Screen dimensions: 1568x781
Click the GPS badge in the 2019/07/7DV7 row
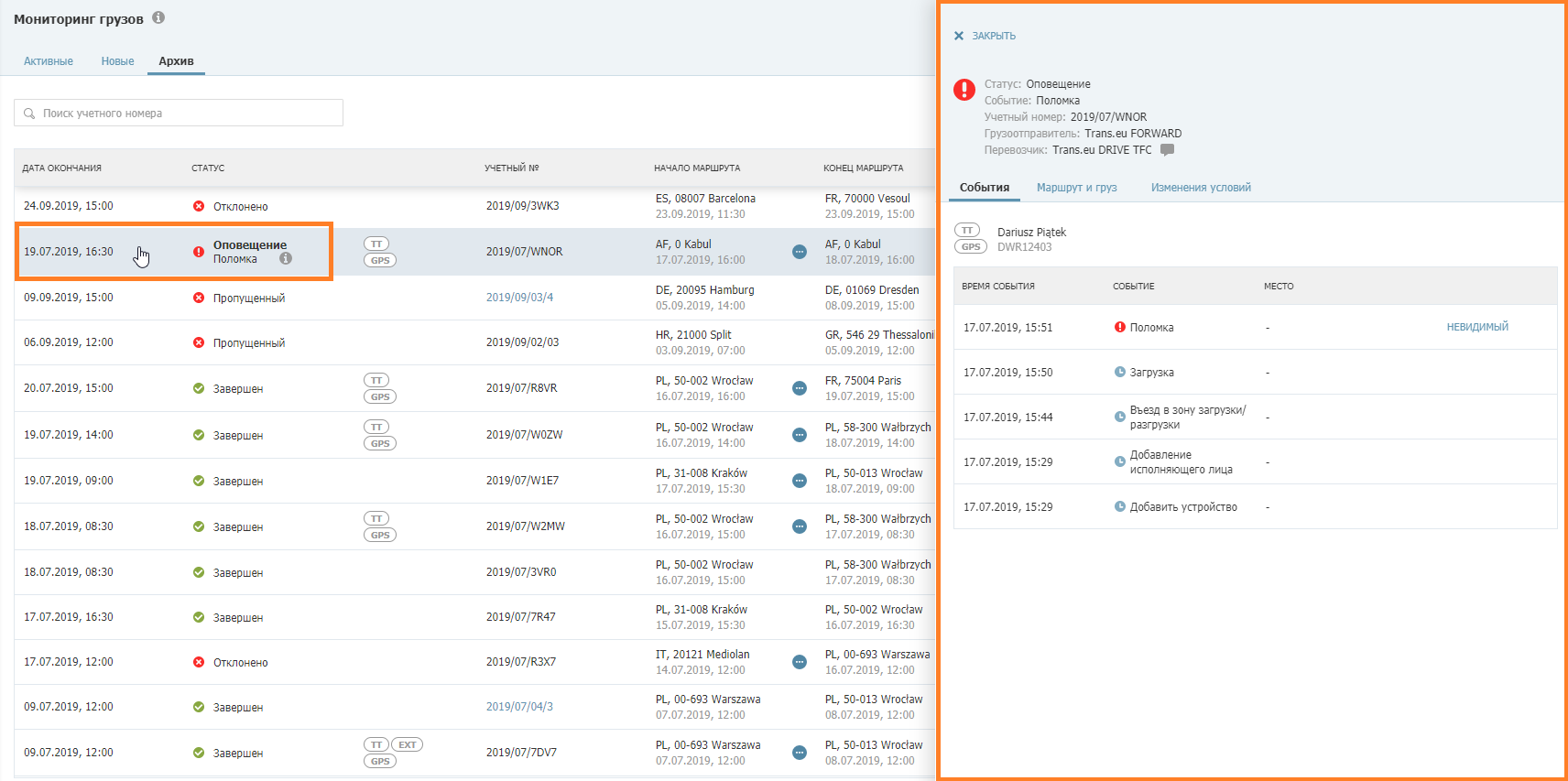[380, 761]
